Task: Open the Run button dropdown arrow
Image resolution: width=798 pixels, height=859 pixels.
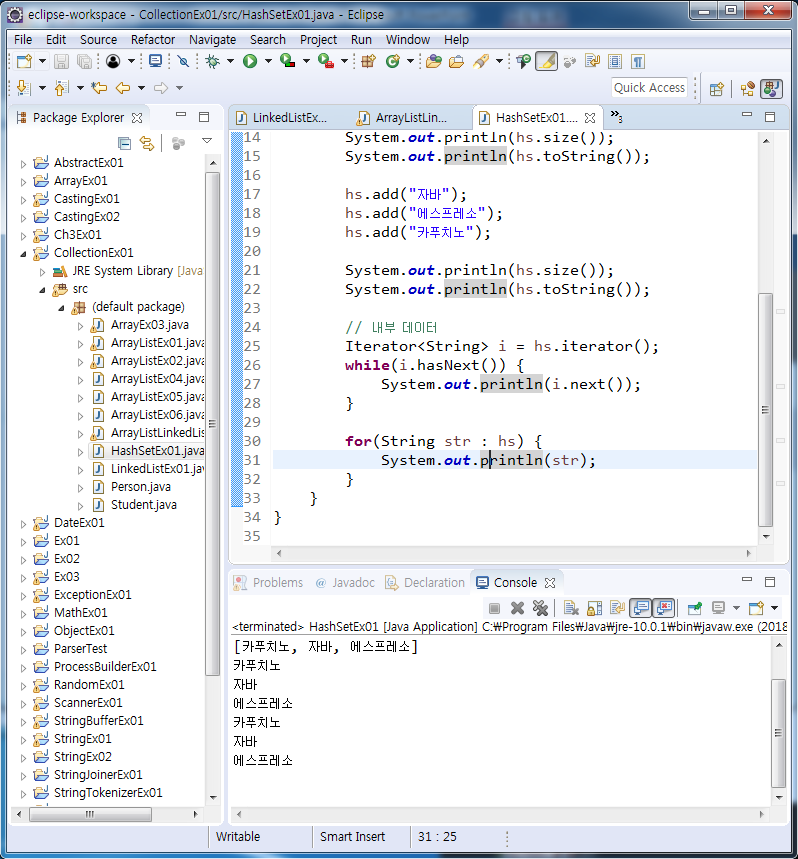Action: tap(268, 61)
